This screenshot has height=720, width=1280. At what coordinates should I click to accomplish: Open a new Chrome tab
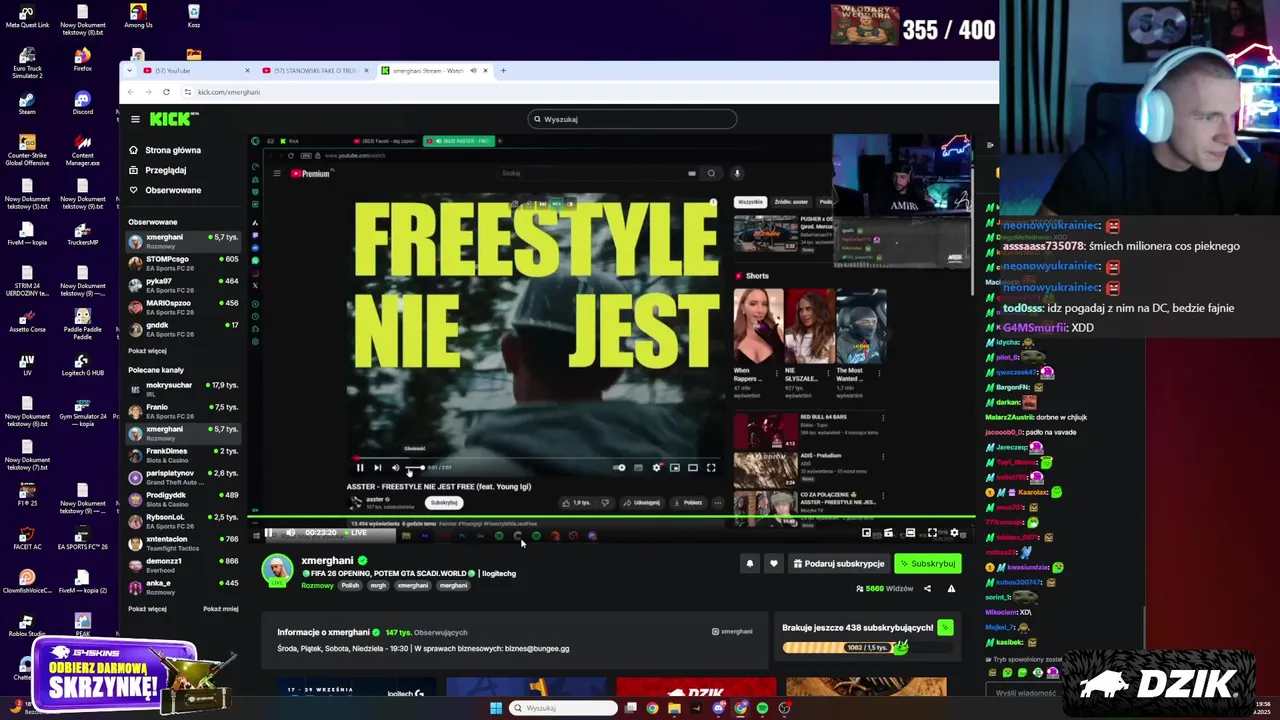point(503,71)
